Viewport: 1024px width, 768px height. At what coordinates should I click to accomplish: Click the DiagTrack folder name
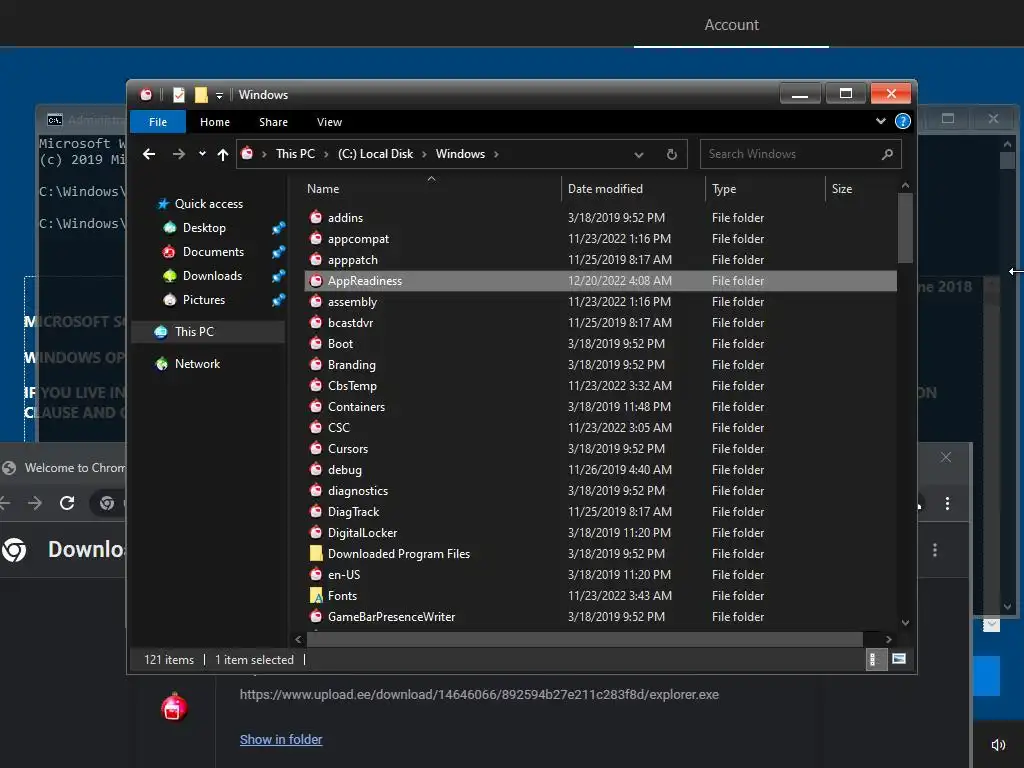353,512
